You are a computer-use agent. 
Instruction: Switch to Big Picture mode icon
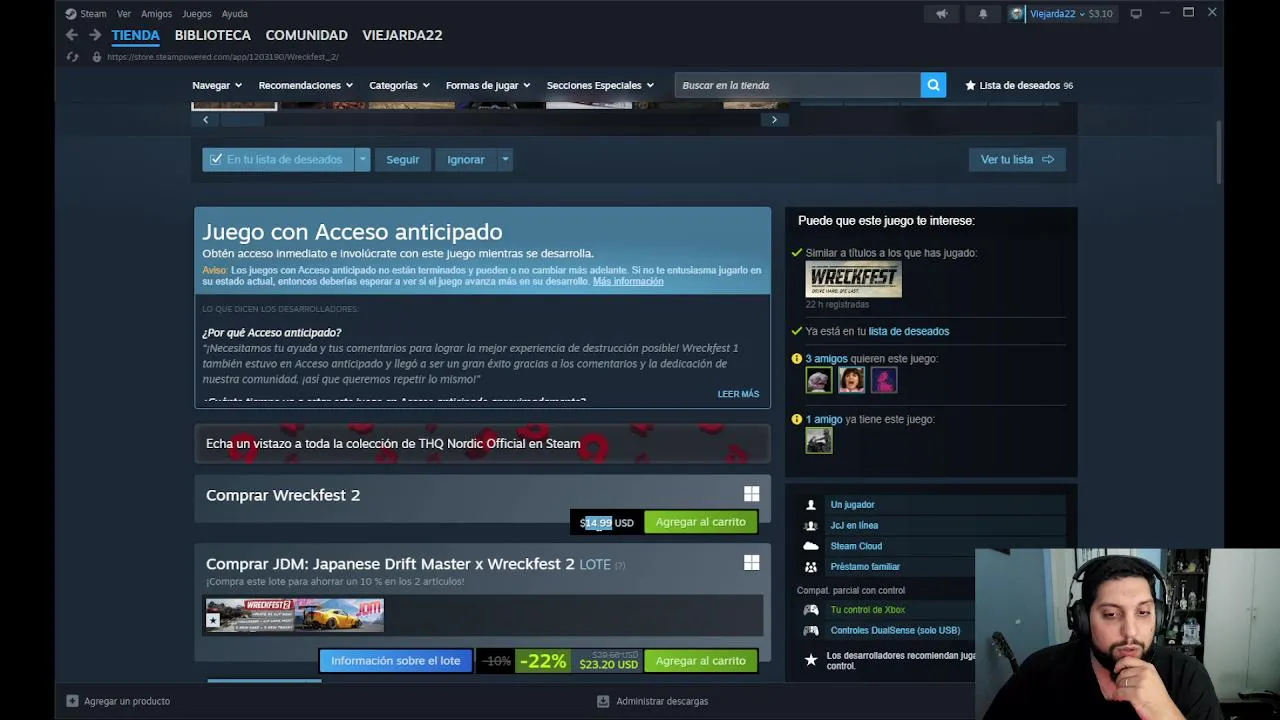(x=1136, y=14)
